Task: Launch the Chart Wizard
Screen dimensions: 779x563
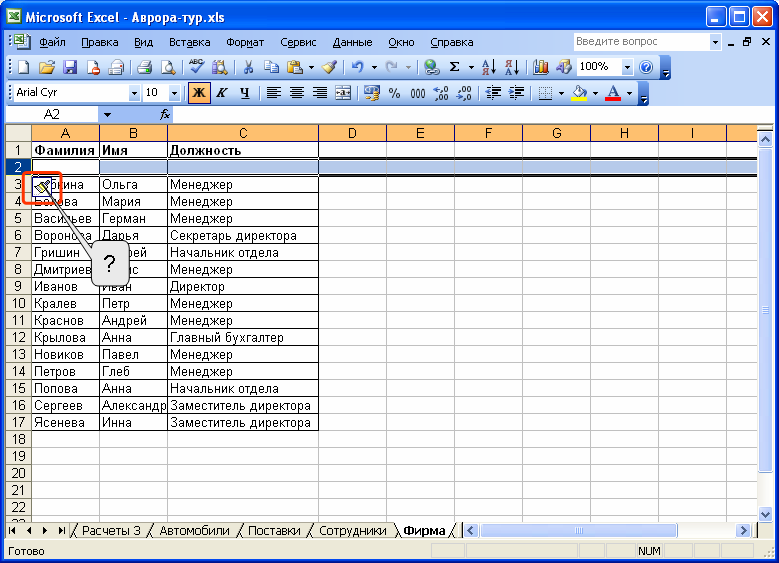Action: click(x=540, y=67)
